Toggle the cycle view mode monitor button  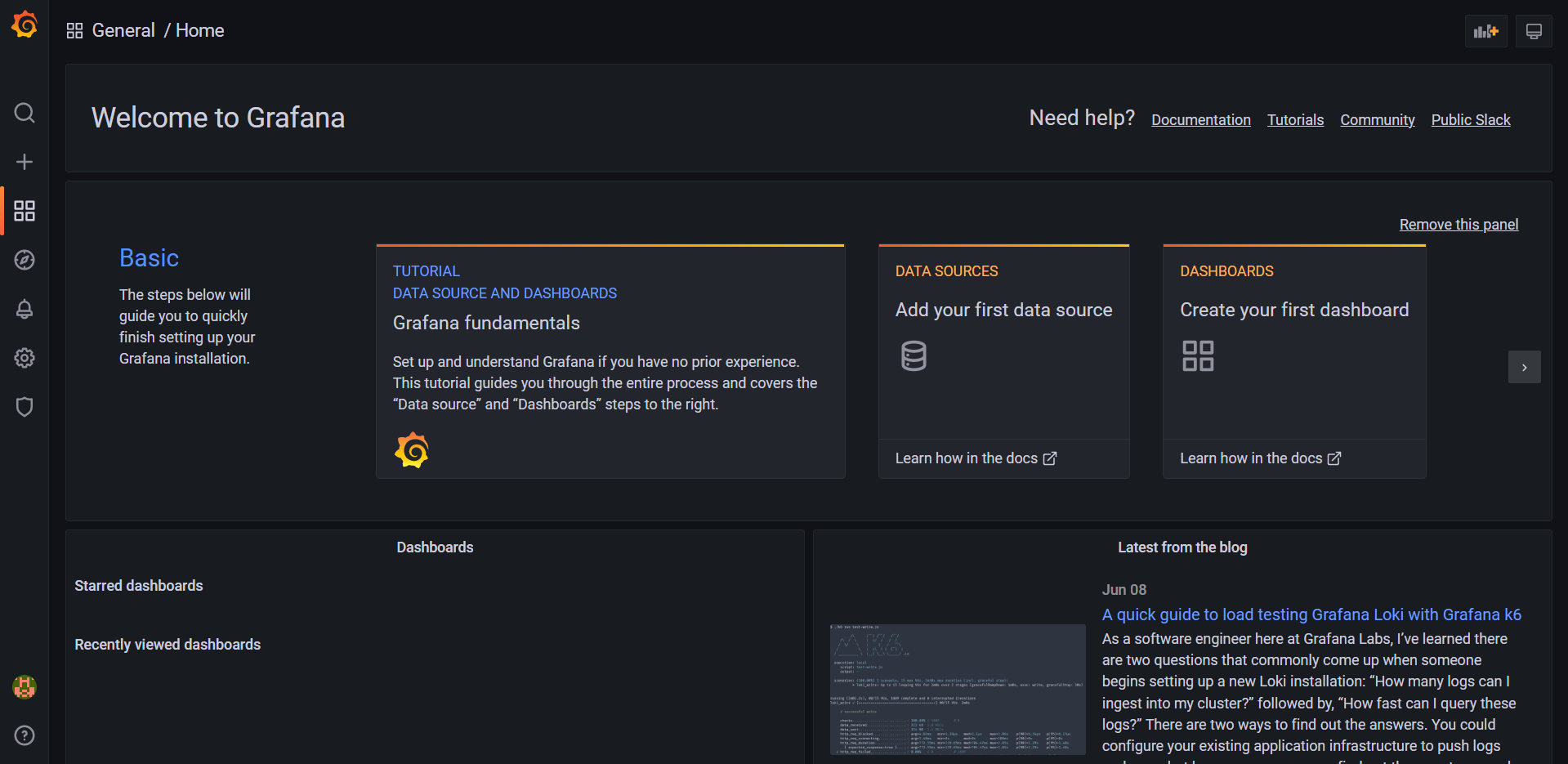pos(1534,31)
